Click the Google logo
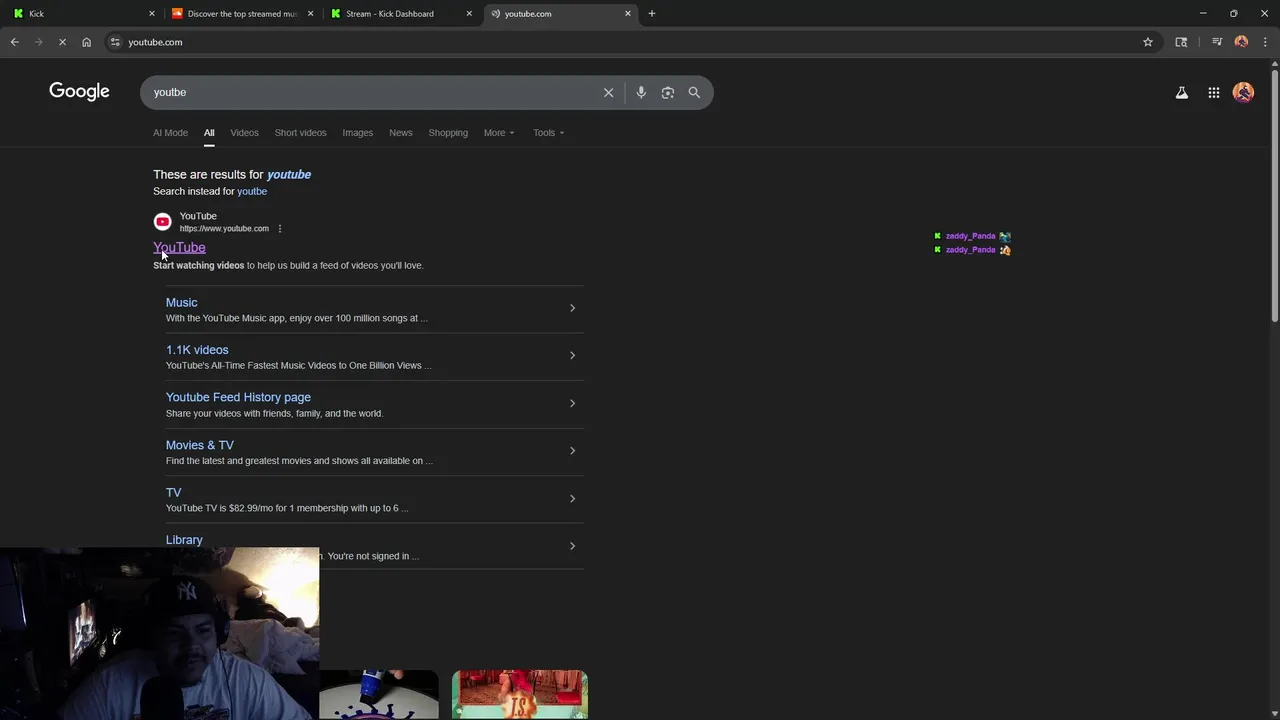Viewport: 1280px width, 720px height. click(x=79, y=91)
